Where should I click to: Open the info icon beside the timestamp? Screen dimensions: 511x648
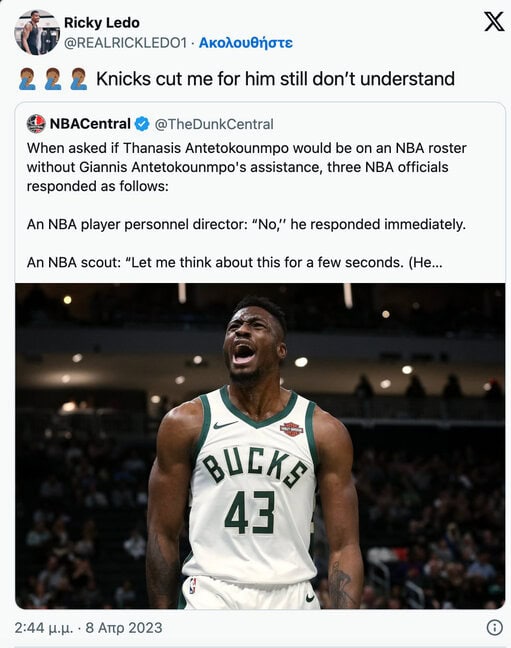coord(494,627)
